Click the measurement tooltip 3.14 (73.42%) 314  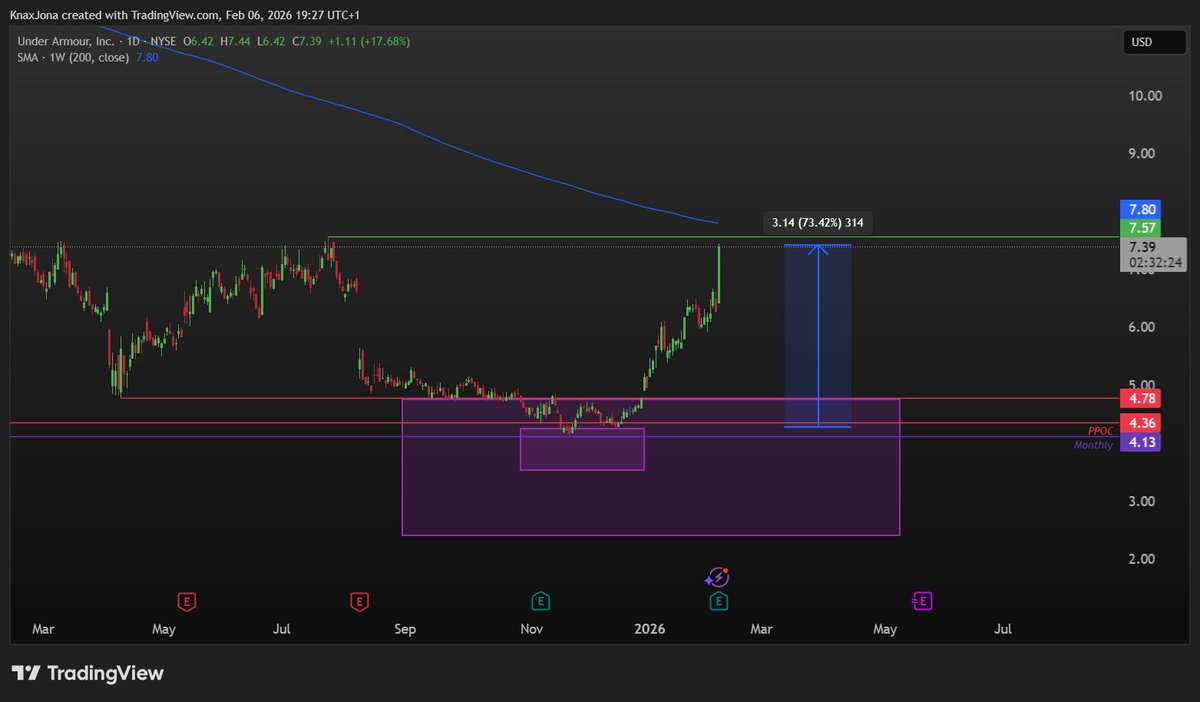pos(818,223)
